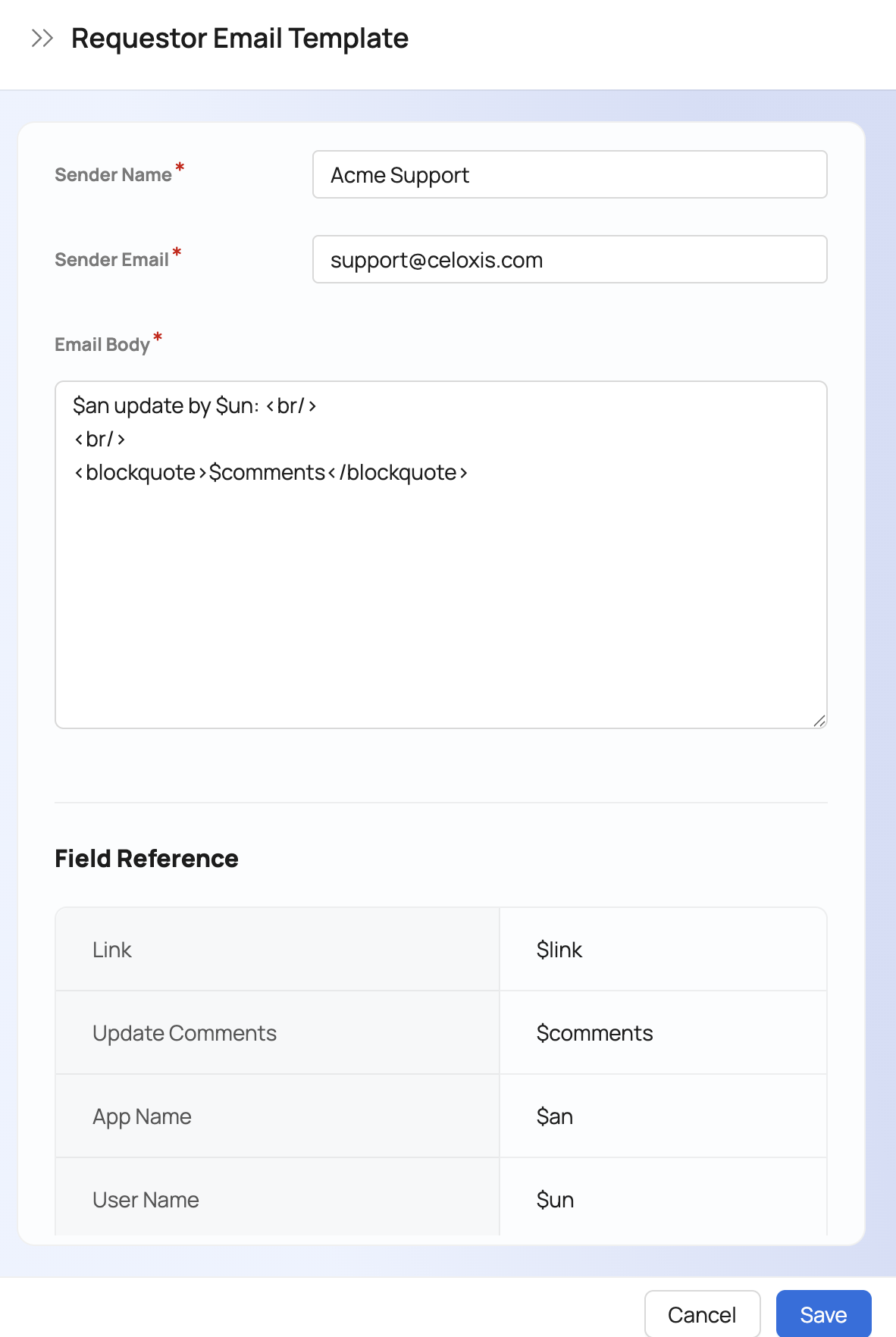Screen dimensions: 896x1337
Task: Click the $link value in Field Reference
Action: 559,950
